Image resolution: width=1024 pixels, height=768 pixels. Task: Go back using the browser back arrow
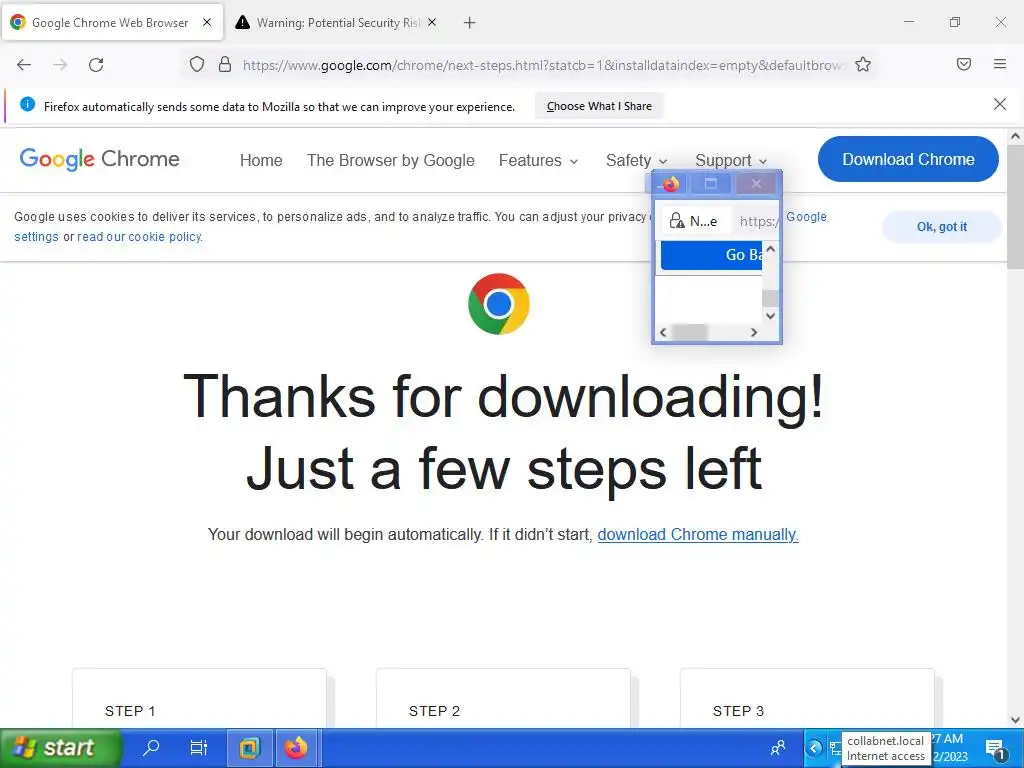click(24, 65)
